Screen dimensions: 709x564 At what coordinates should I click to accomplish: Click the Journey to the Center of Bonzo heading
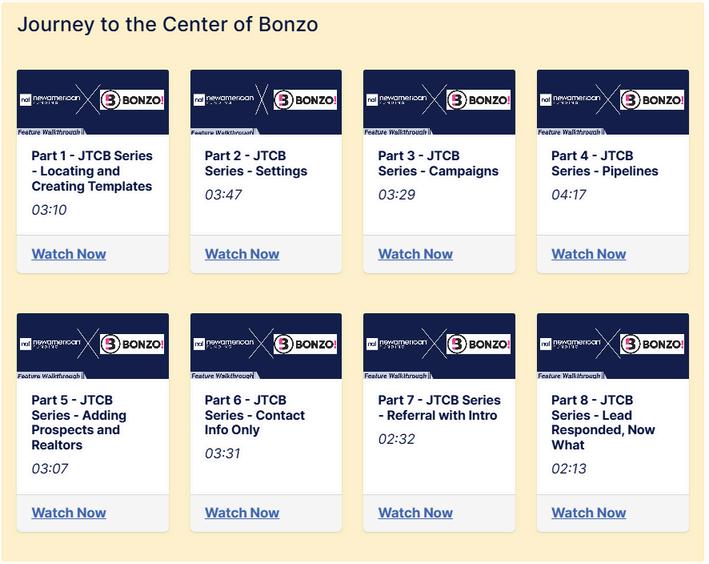168,24
